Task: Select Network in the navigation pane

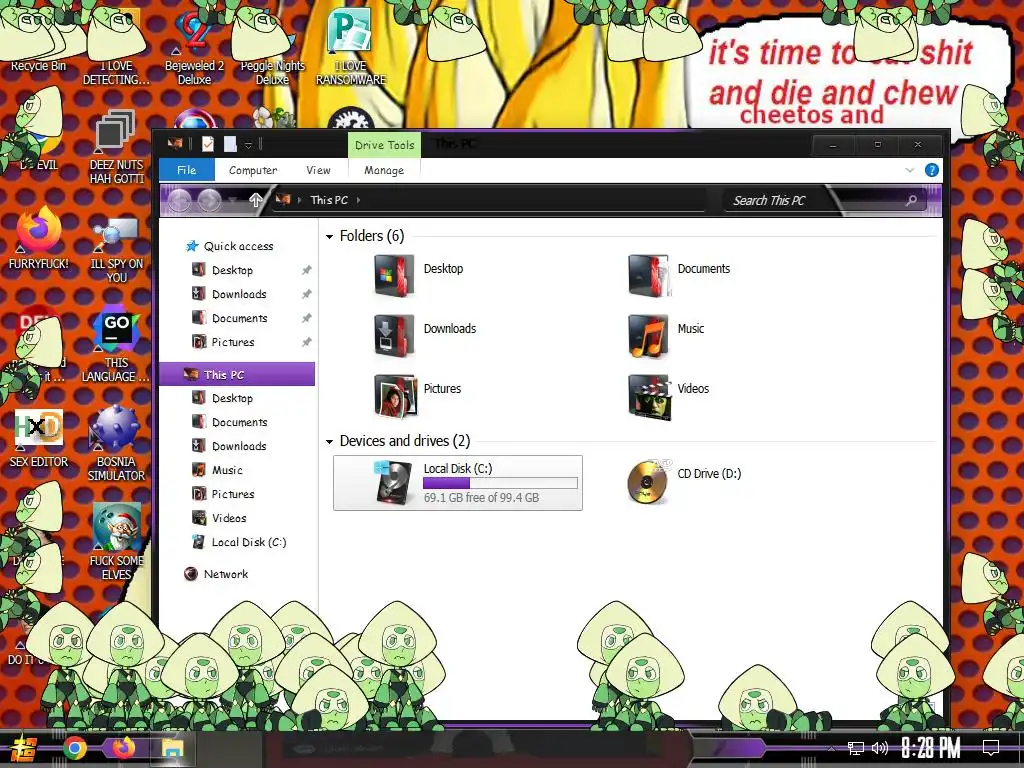Action: [x=225, y=574]
